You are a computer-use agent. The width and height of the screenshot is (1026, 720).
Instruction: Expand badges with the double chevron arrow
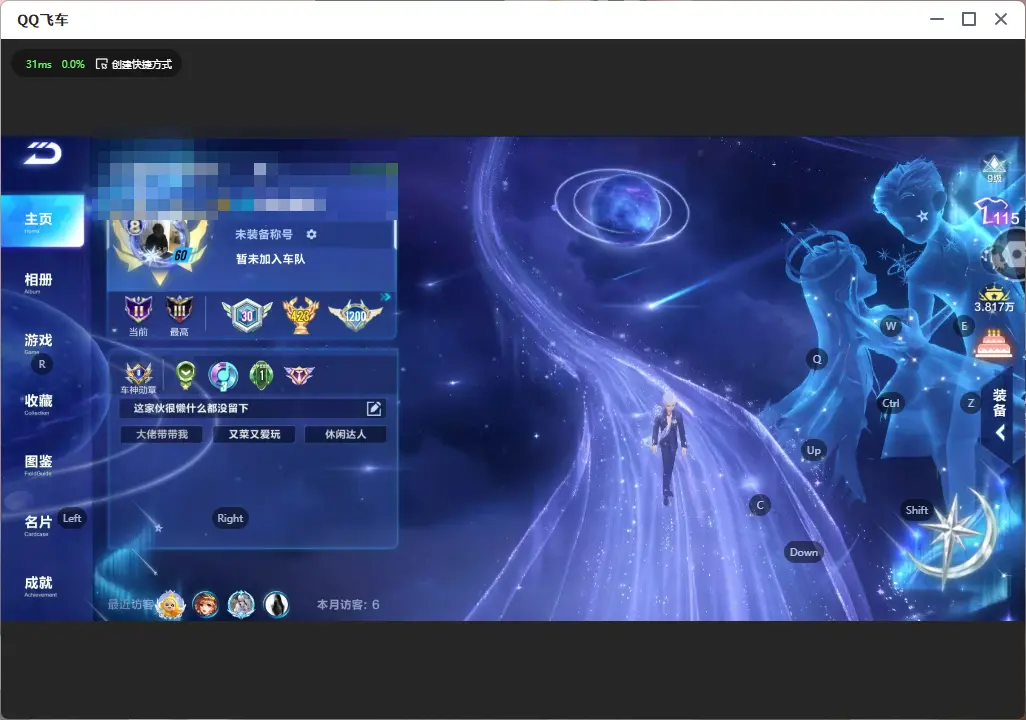tap(386, 297)
